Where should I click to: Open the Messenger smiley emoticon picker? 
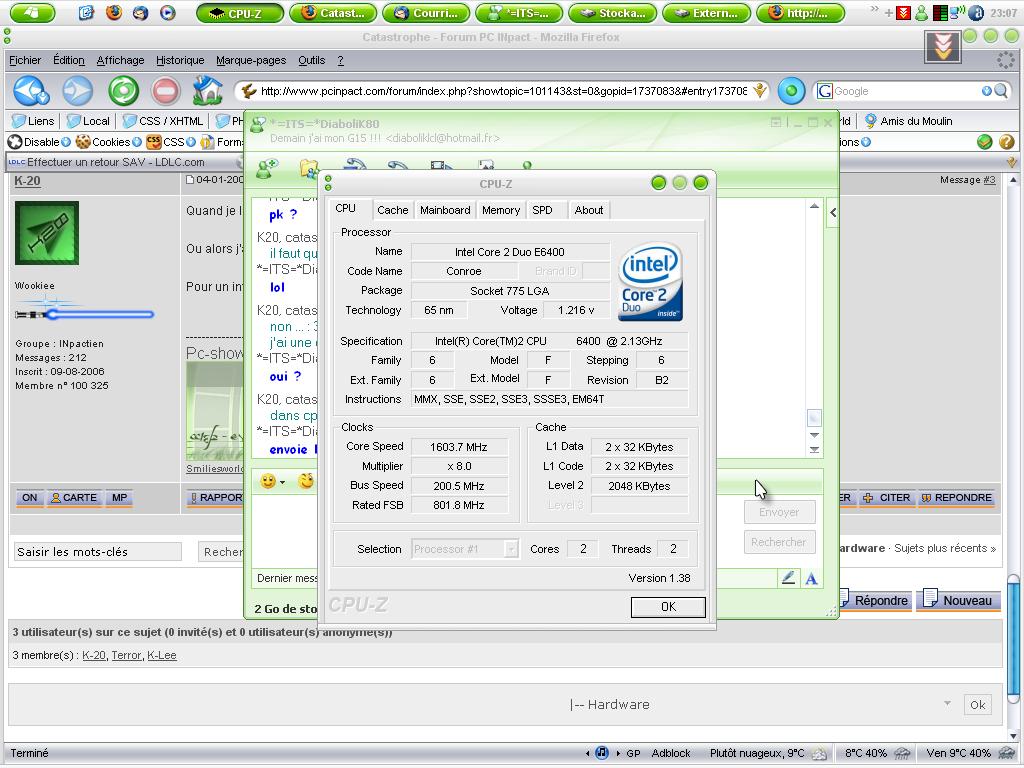[x=268, y=481]
